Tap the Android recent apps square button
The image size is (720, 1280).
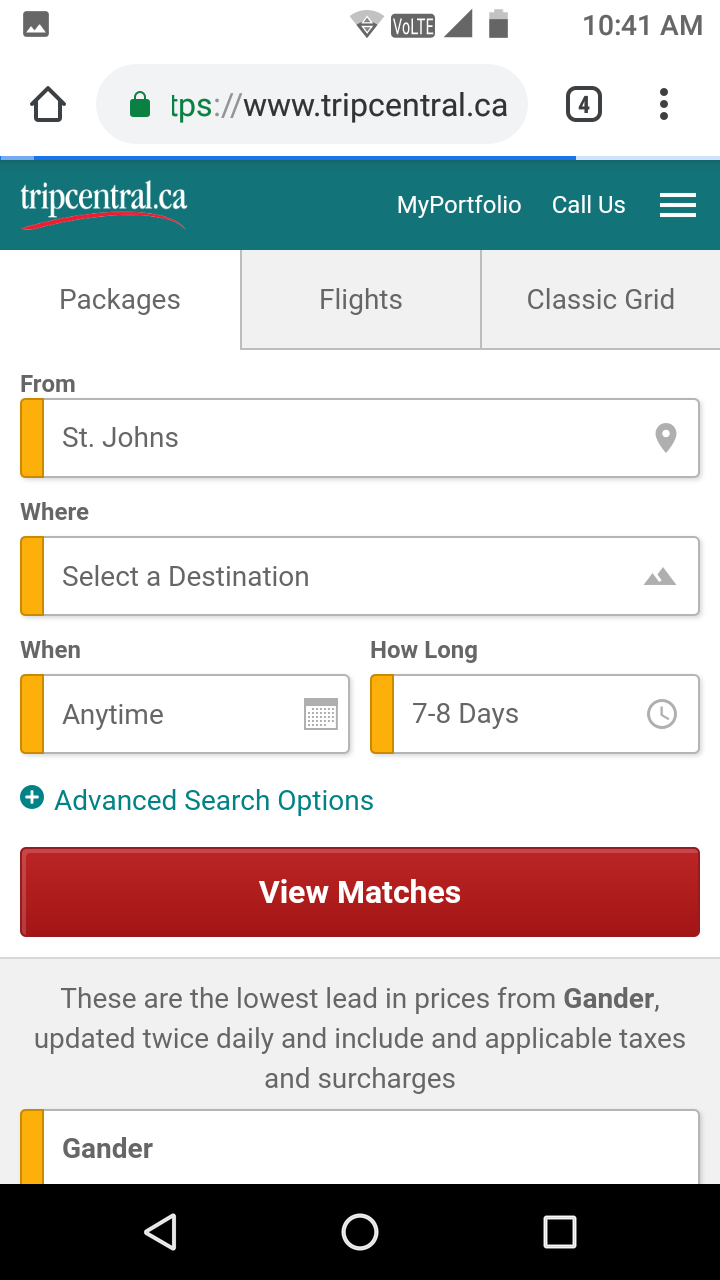pyautogui.click(x=560, y=1232)
